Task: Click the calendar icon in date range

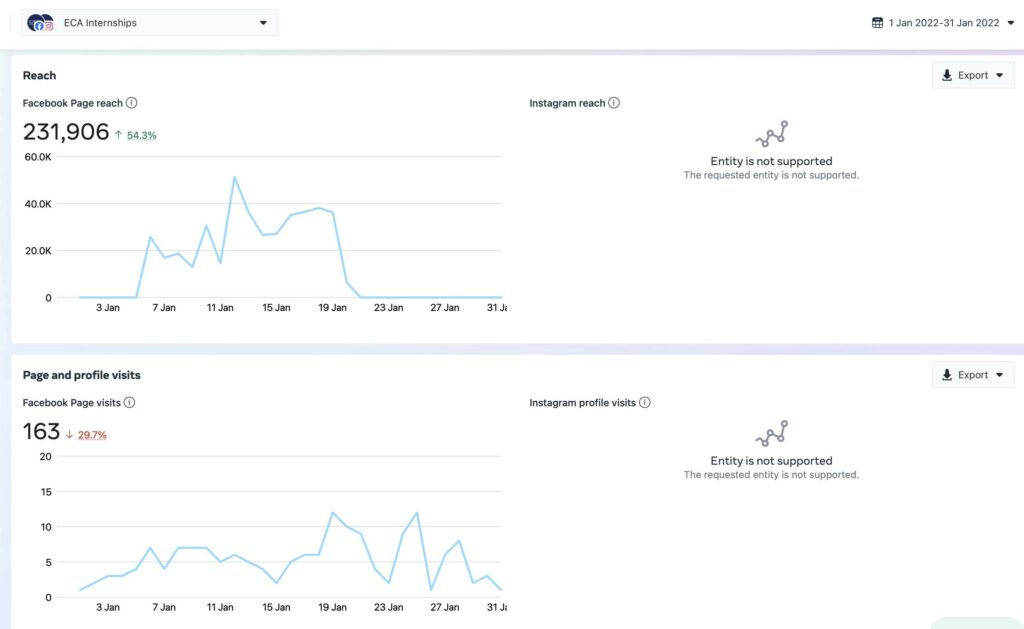Action: [878, 22]
